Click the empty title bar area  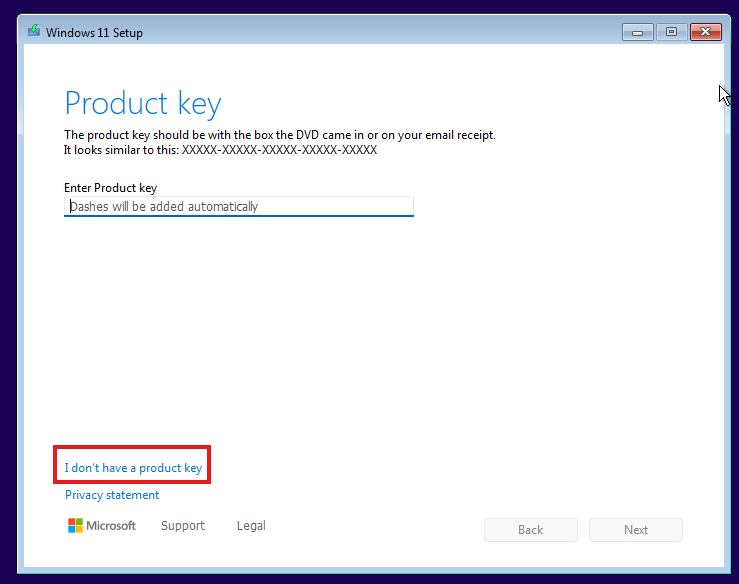tap(377, 32)
